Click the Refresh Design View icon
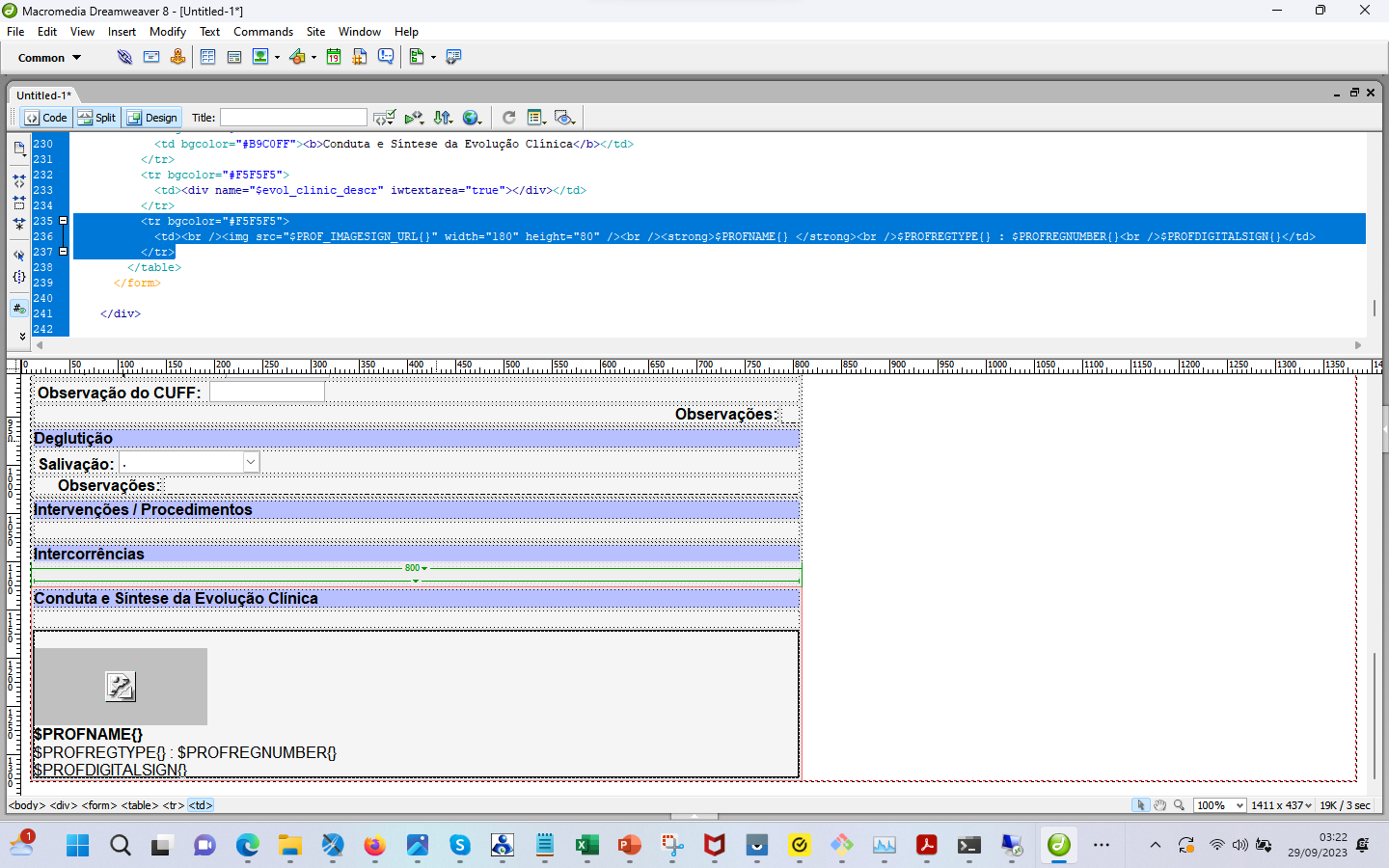This screenshot has height=868, width=1389. pyautogui.click(x=509, y=118)
